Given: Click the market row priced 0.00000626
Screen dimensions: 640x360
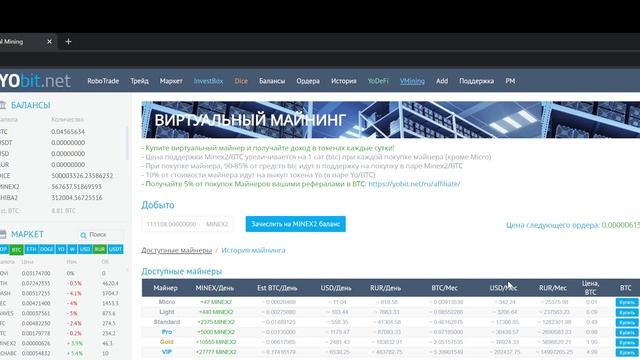Looking at the screenshot, I should 61,343.
